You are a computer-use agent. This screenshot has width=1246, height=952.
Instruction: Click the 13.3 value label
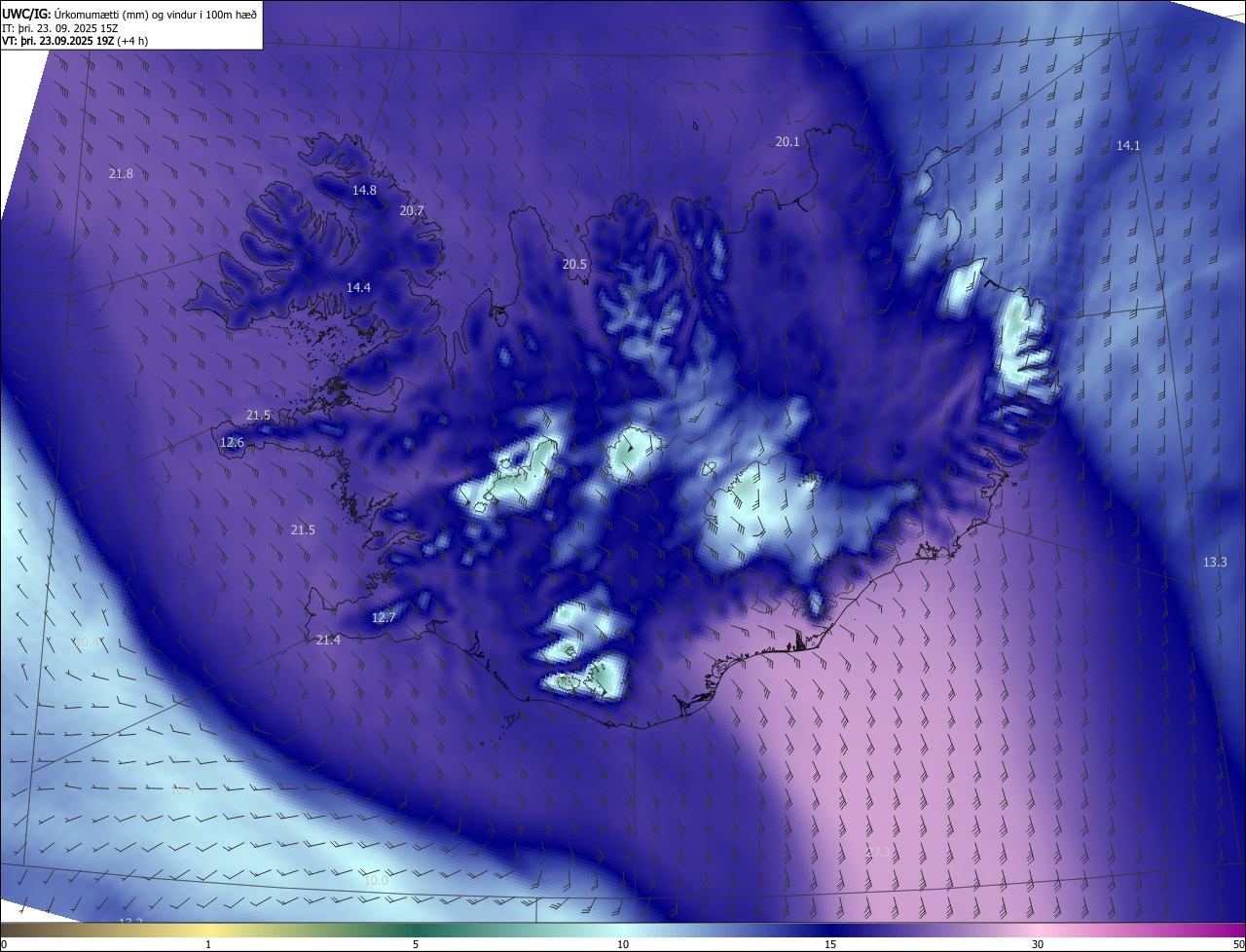[x=1215, y=562]
